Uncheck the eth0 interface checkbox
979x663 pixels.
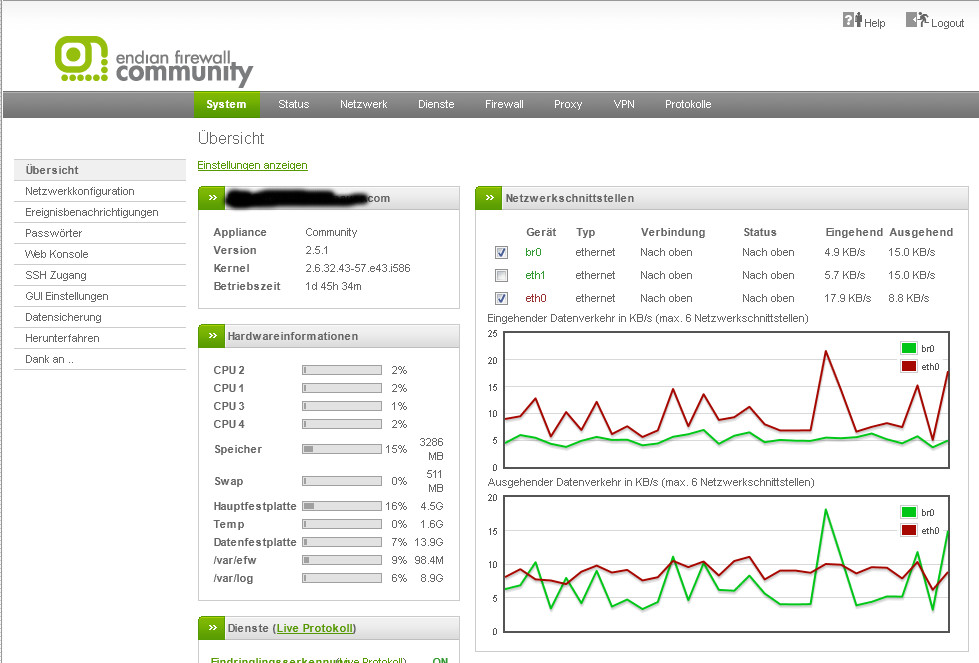click(501, 298)
